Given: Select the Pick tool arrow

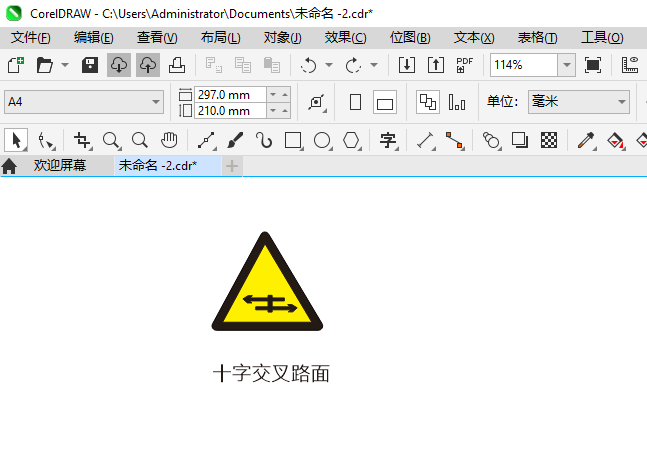Looking at the screenshot, I should 16,140.
